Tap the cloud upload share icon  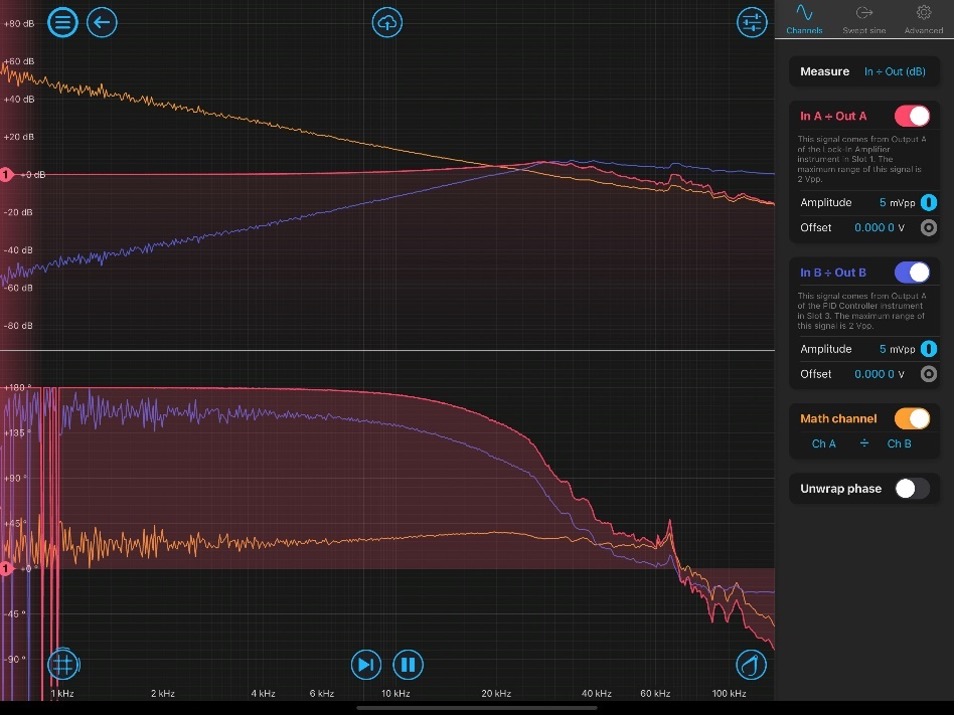pyautogui.click(x=387, y=22)
